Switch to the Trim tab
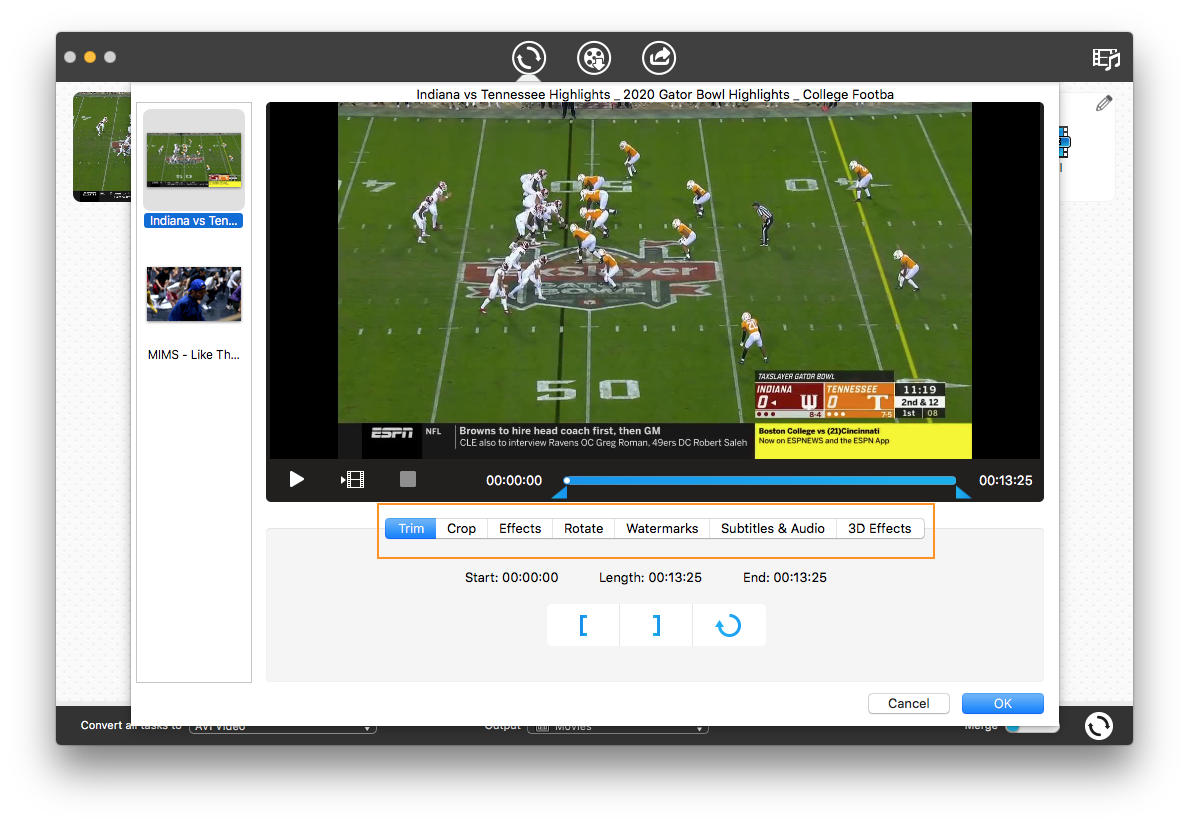 411,529
